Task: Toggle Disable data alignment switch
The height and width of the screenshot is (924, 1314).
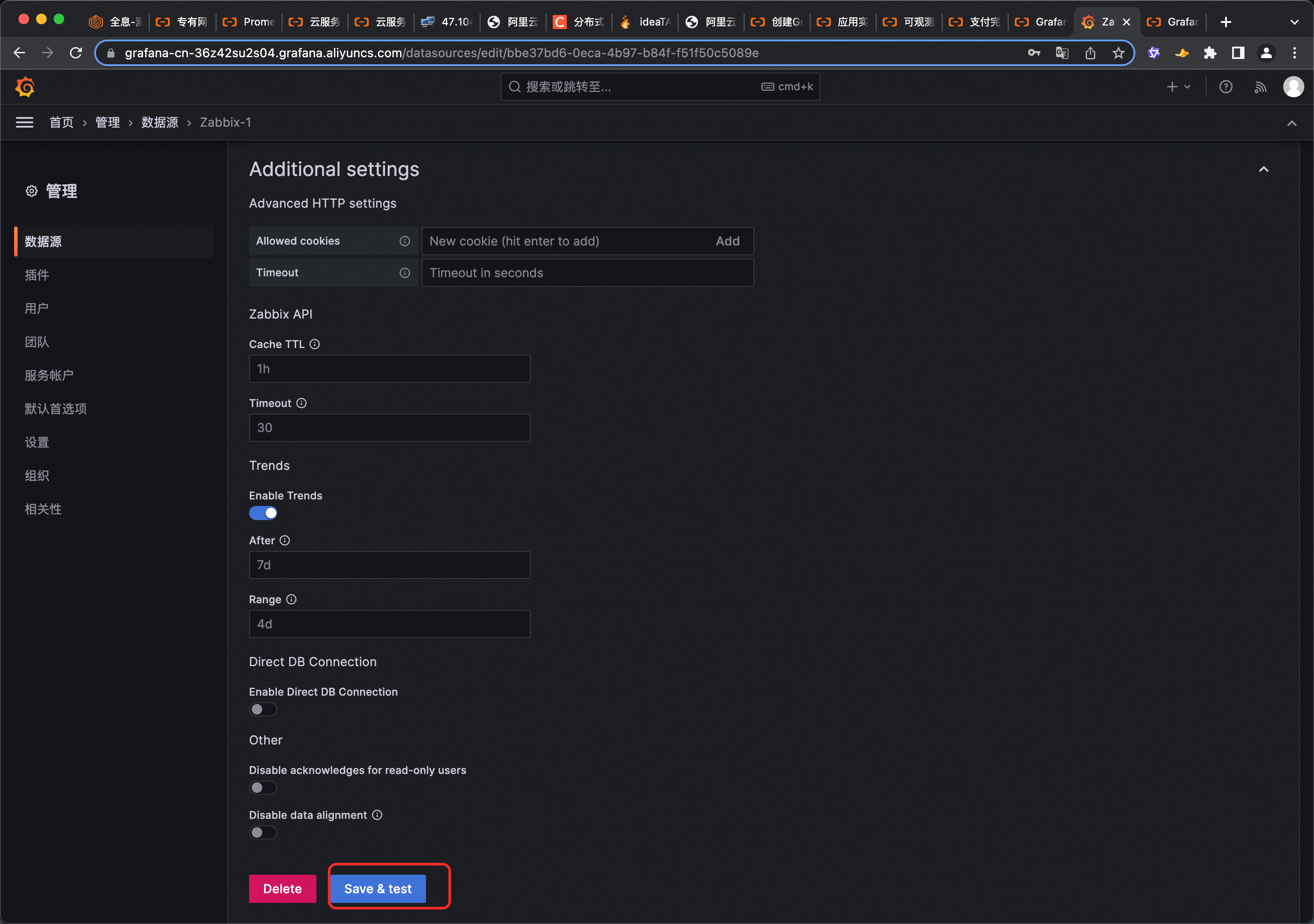Action: [x=263, y=832]
